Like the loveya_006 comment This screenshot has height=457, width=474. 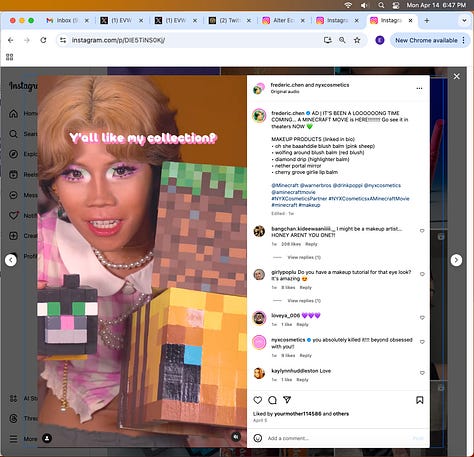(x=422, y=318)
